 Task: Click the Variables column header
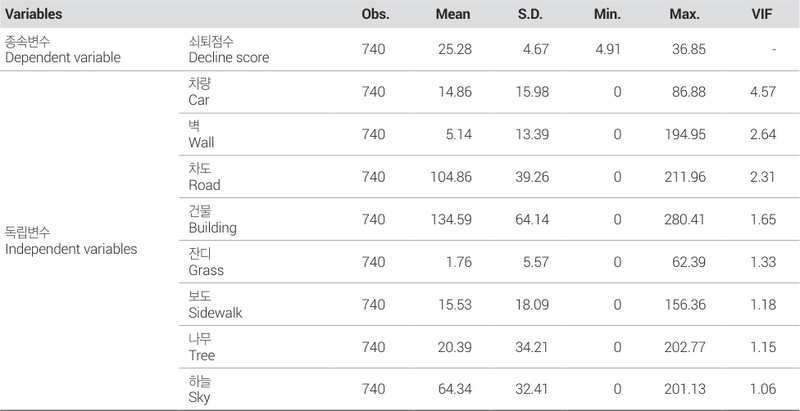34,16
